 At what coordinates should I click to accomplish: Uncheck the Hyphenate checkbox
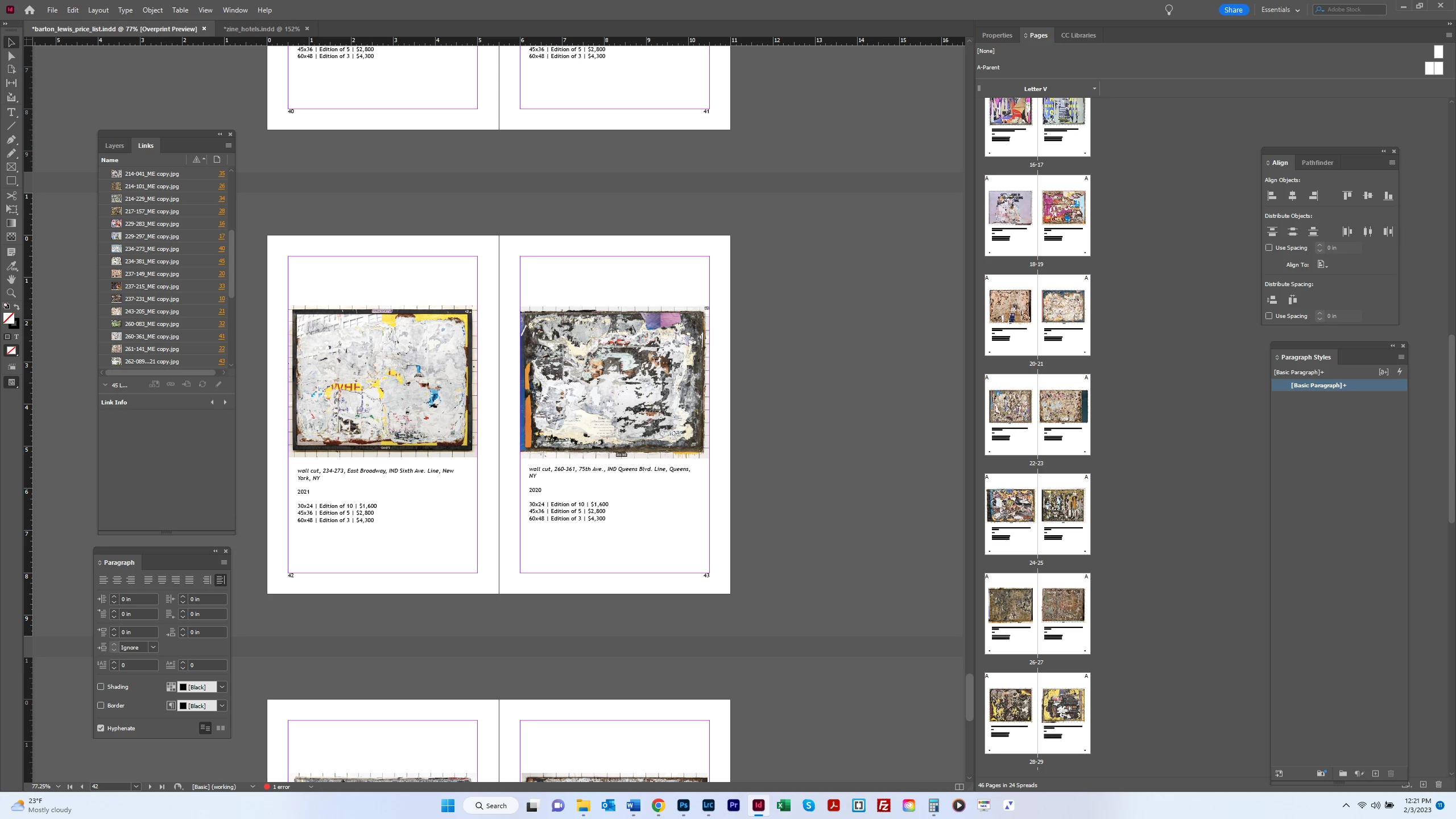101,728
